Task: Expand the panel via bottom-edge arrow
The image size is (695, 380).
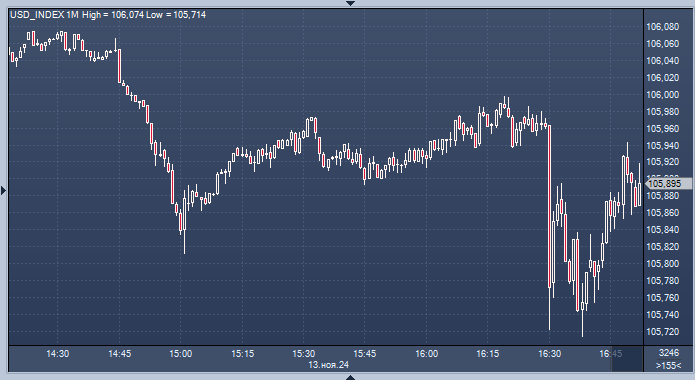Action: tap(350, 377)
